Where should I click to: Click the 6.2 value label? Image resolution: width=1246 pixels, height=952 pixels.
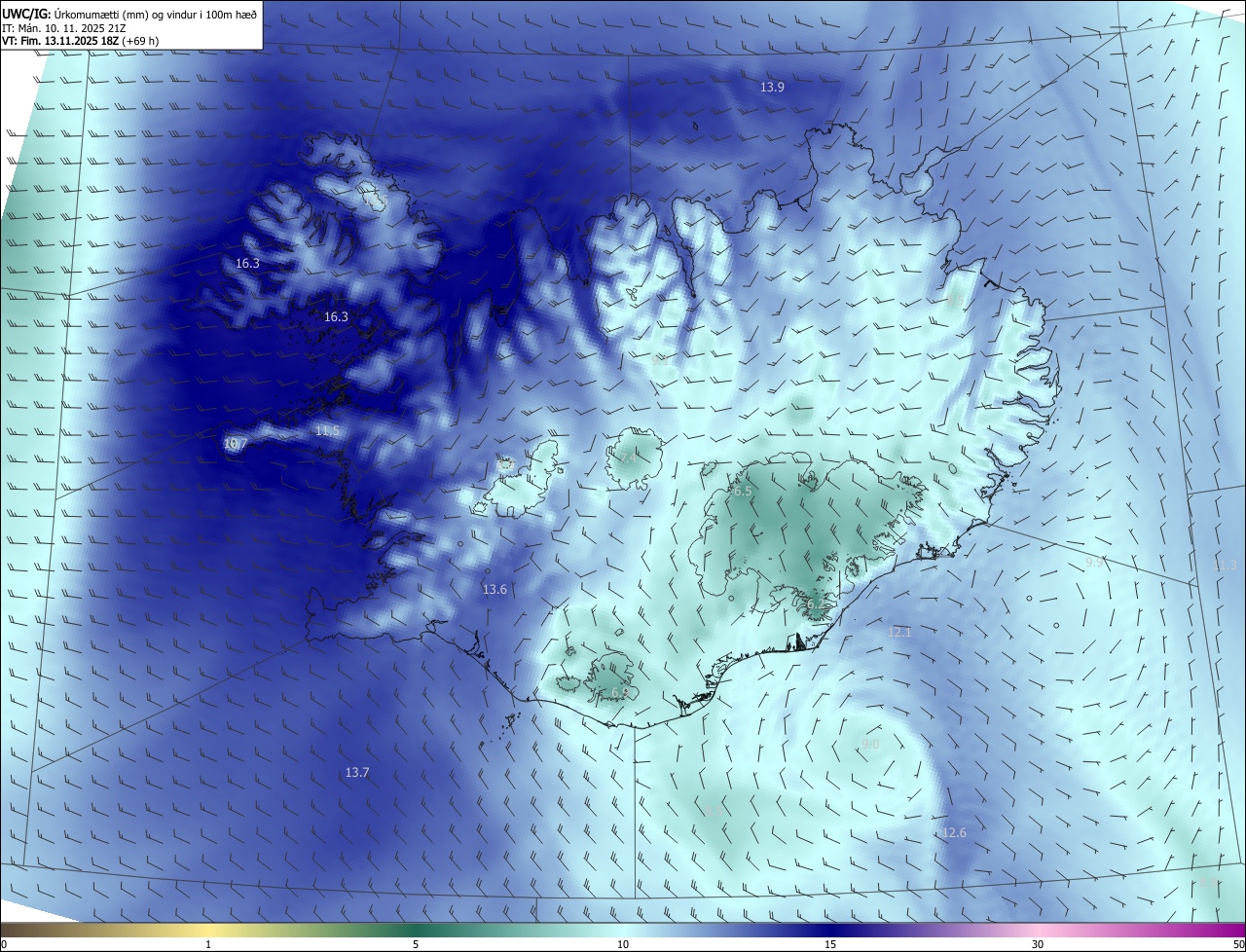tap(816, 604)
